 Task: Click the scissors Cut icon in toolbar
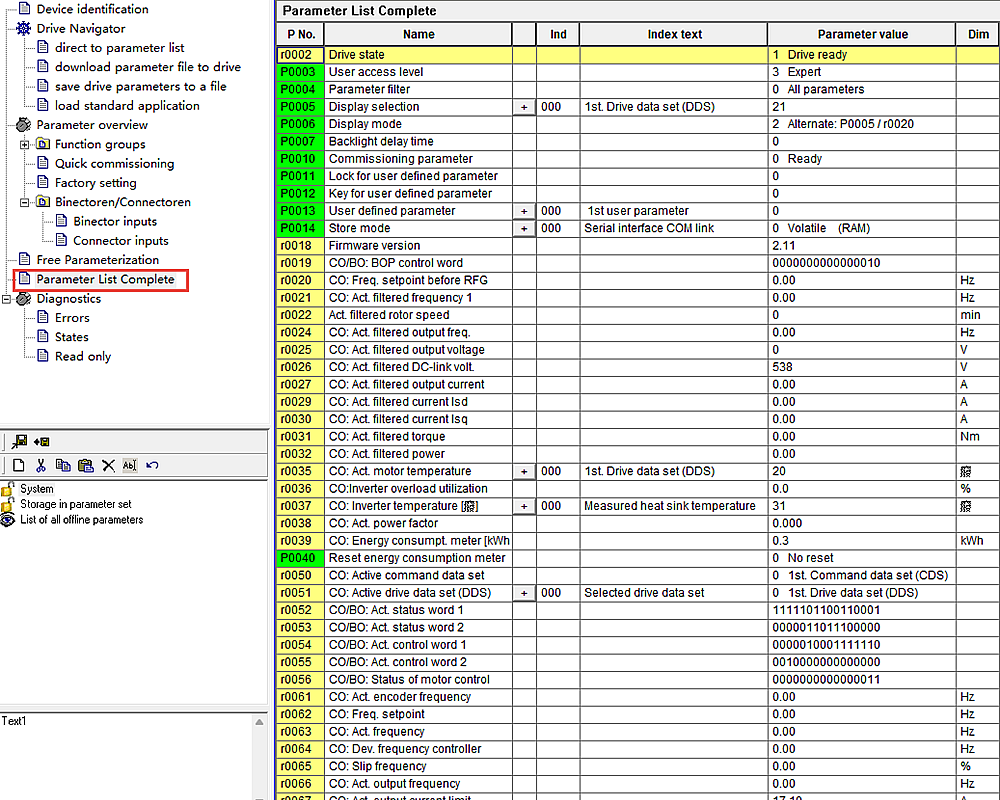[41, 465]
